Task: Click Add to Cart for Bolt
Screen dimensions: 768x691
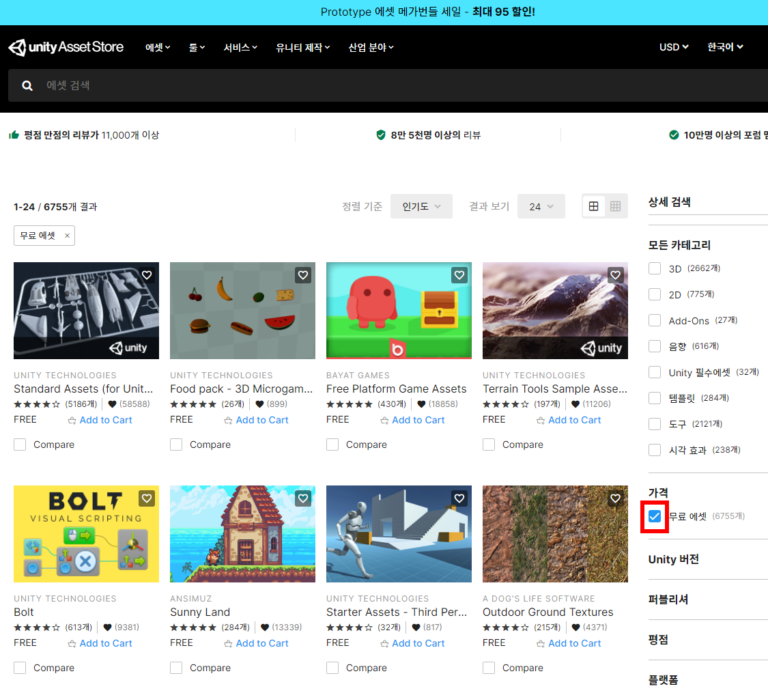Action: 105,643
